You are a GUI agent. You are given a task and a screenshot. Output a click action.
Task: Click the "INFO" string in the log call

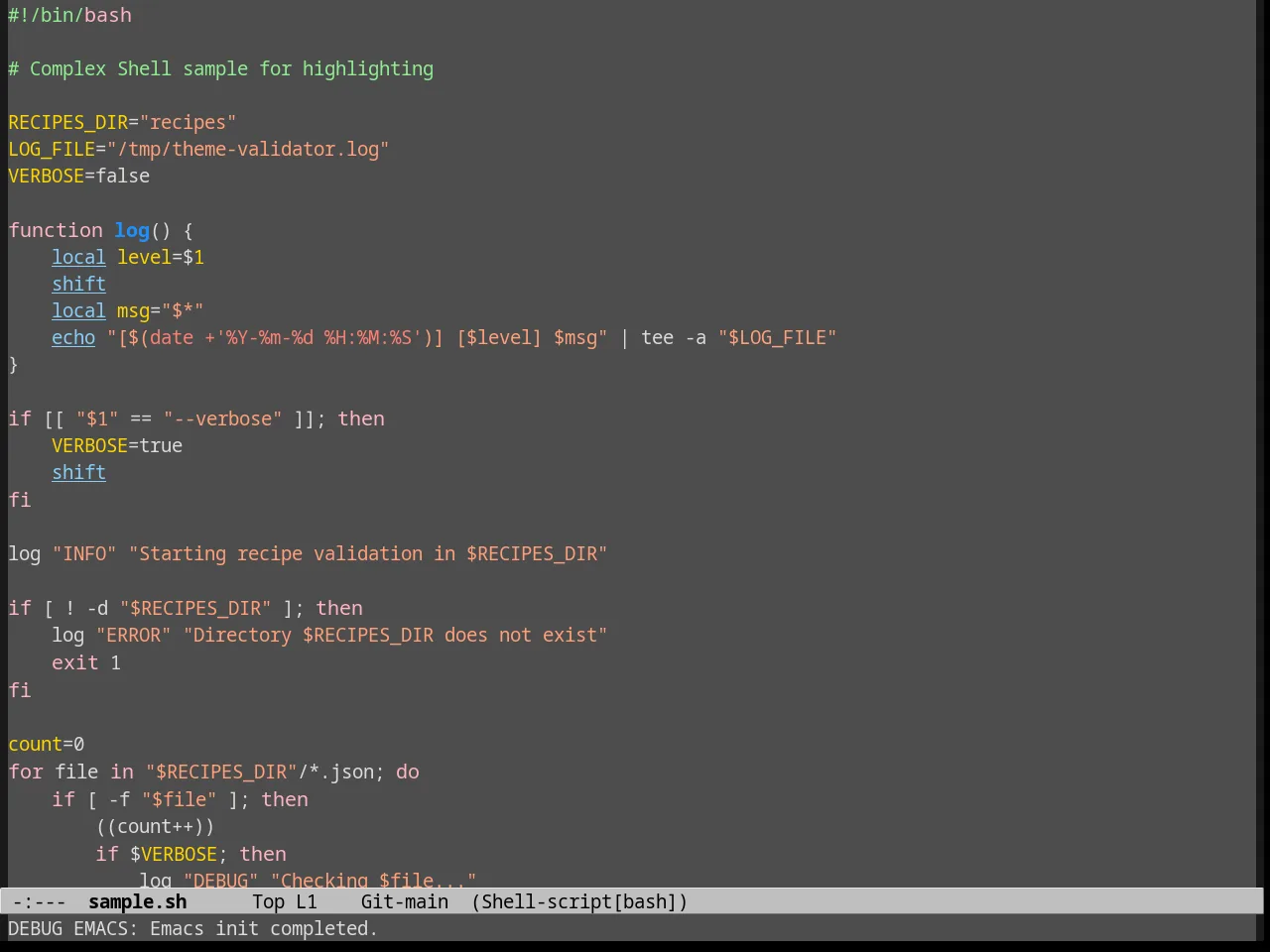pos(84,553)
